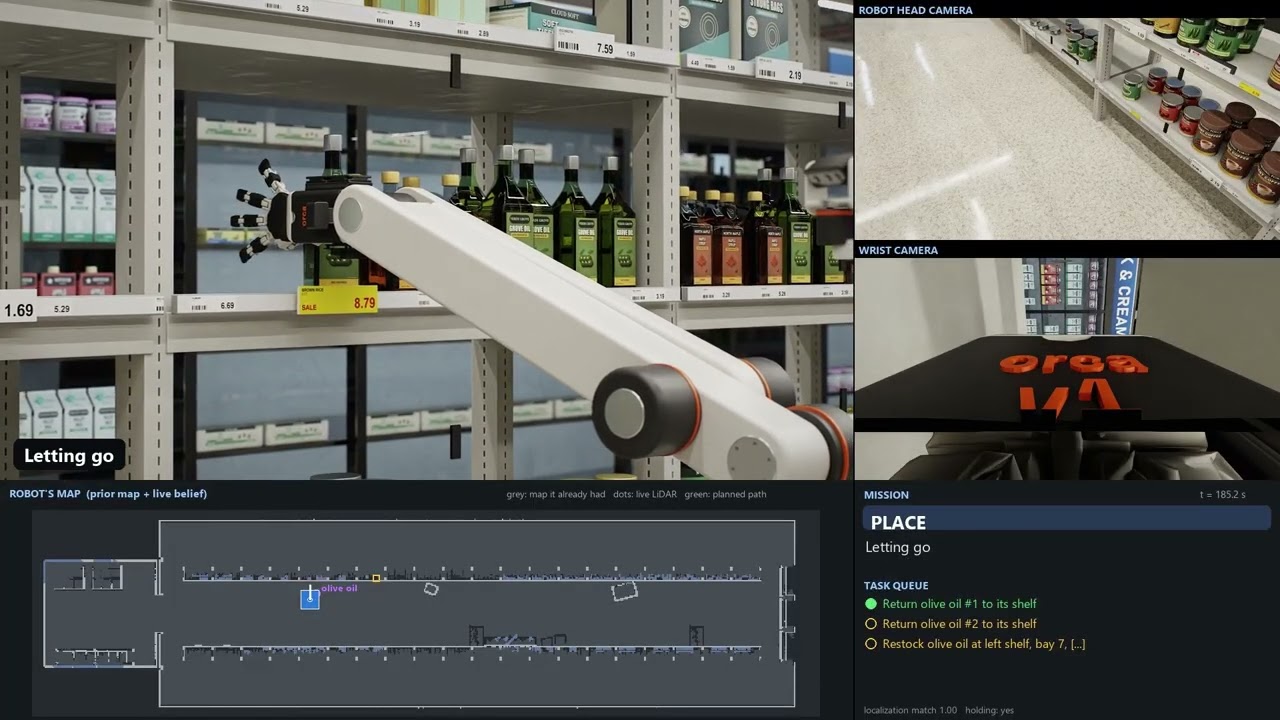
Task: Select the TASK QUEUE heading
Action: tap(896, 586)
